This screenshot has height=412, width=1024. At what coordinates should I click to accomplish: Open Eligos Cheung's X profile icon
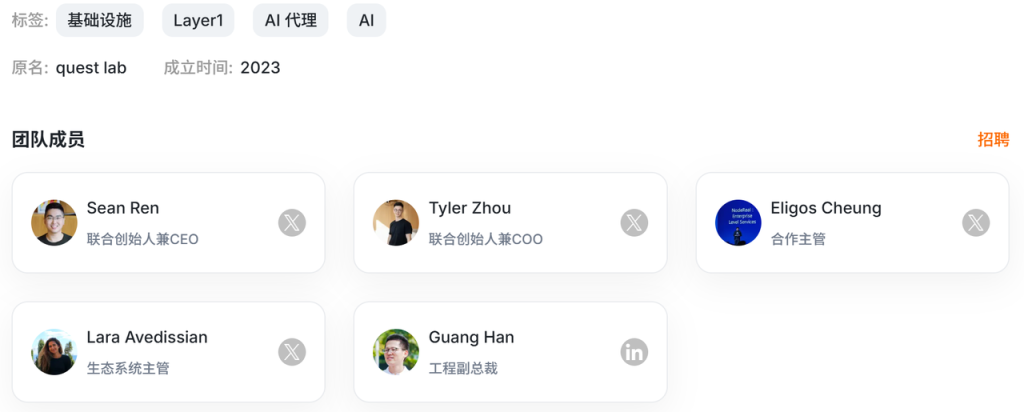pyautogui.click(x=976, y=223)
